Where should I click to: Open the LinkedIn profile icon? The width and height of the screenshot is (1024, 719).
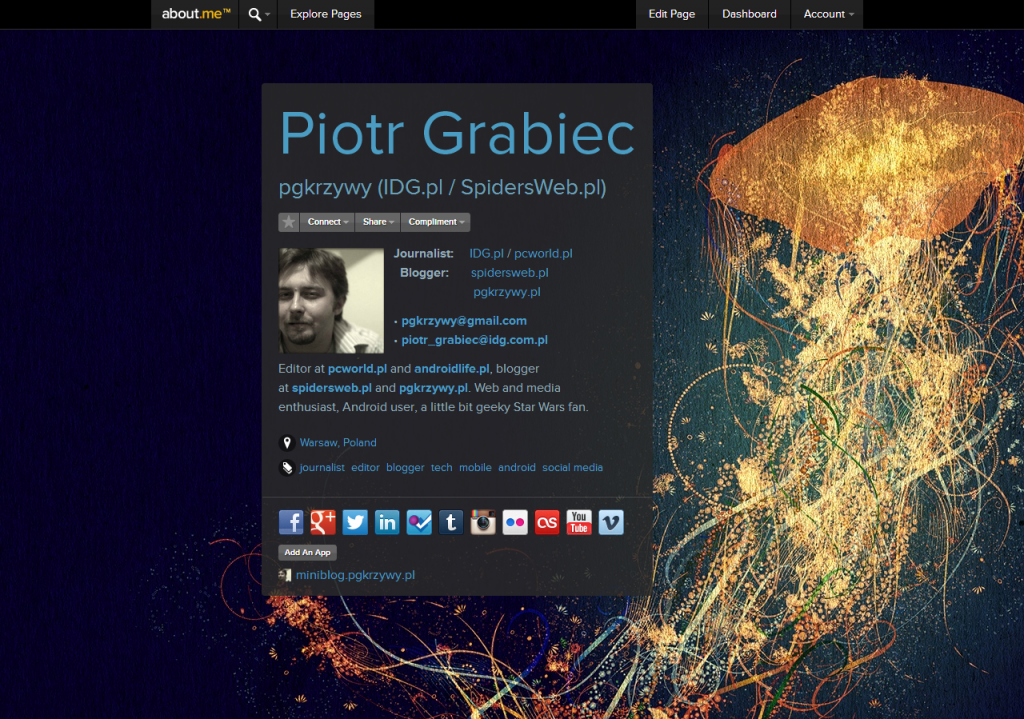click(387, 522)
